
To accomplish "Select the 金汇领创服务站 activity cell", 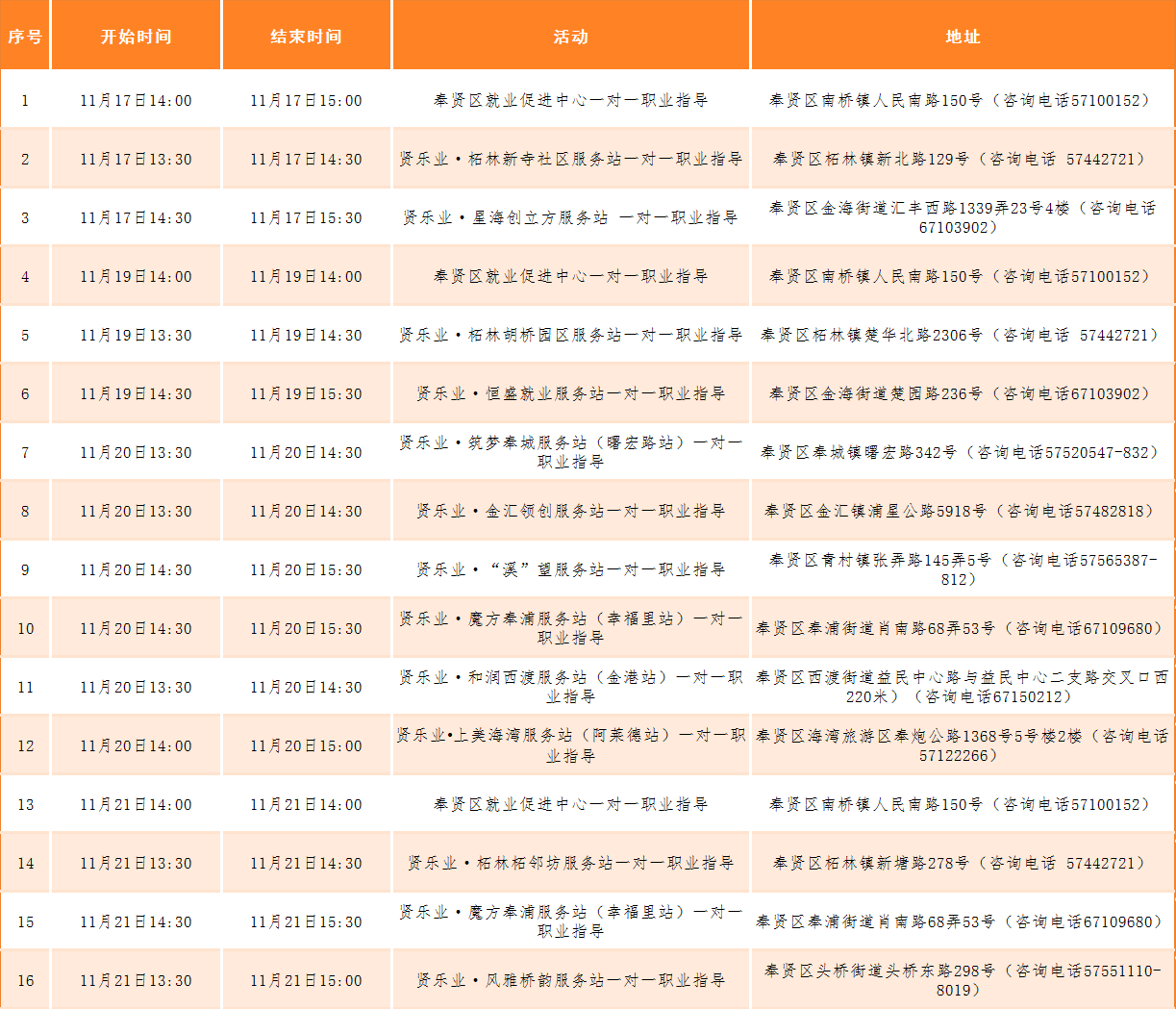I will tap(570, 511).
